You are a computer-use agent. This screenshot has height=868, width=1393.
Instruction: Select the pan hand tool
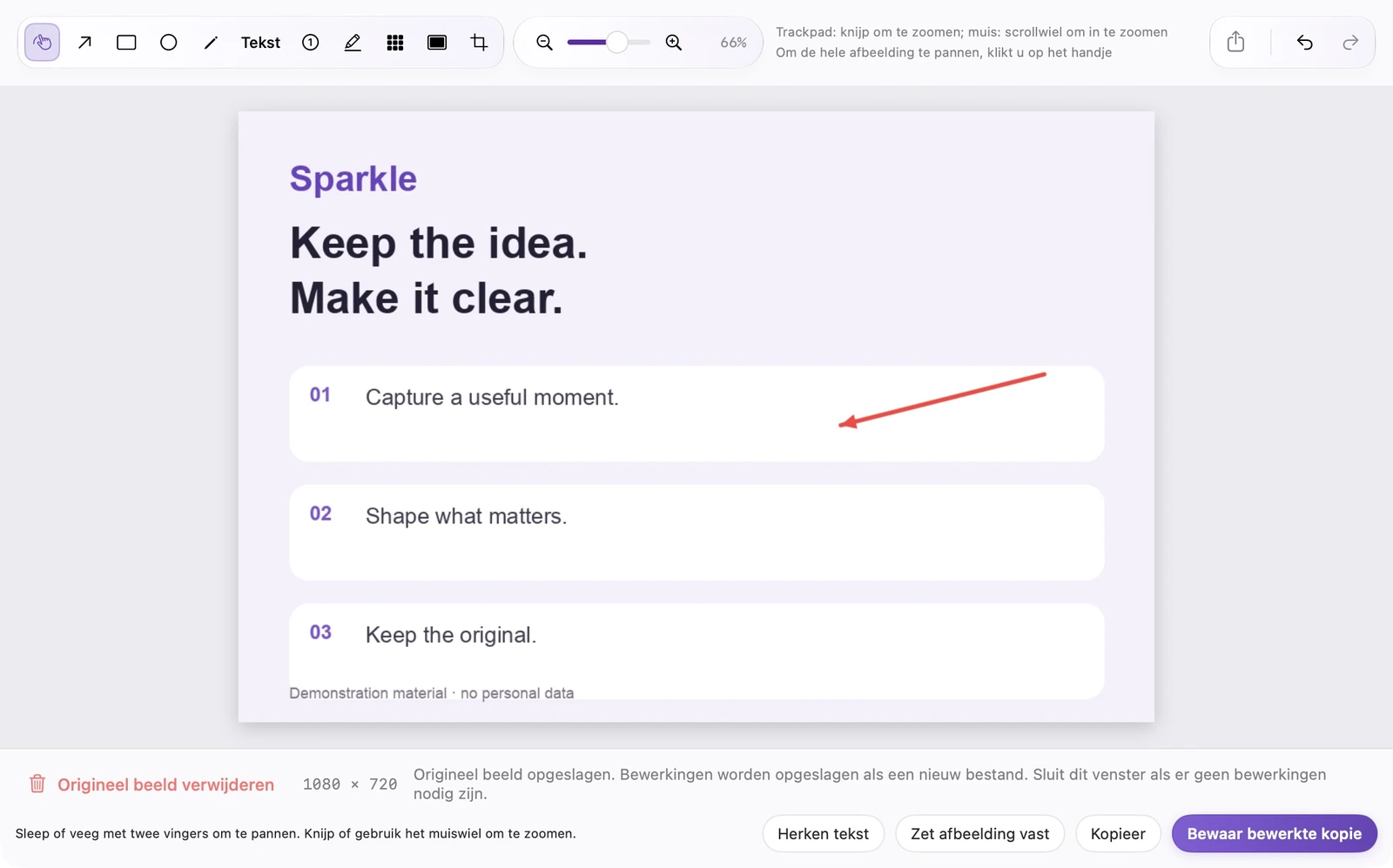coord(42,43)
